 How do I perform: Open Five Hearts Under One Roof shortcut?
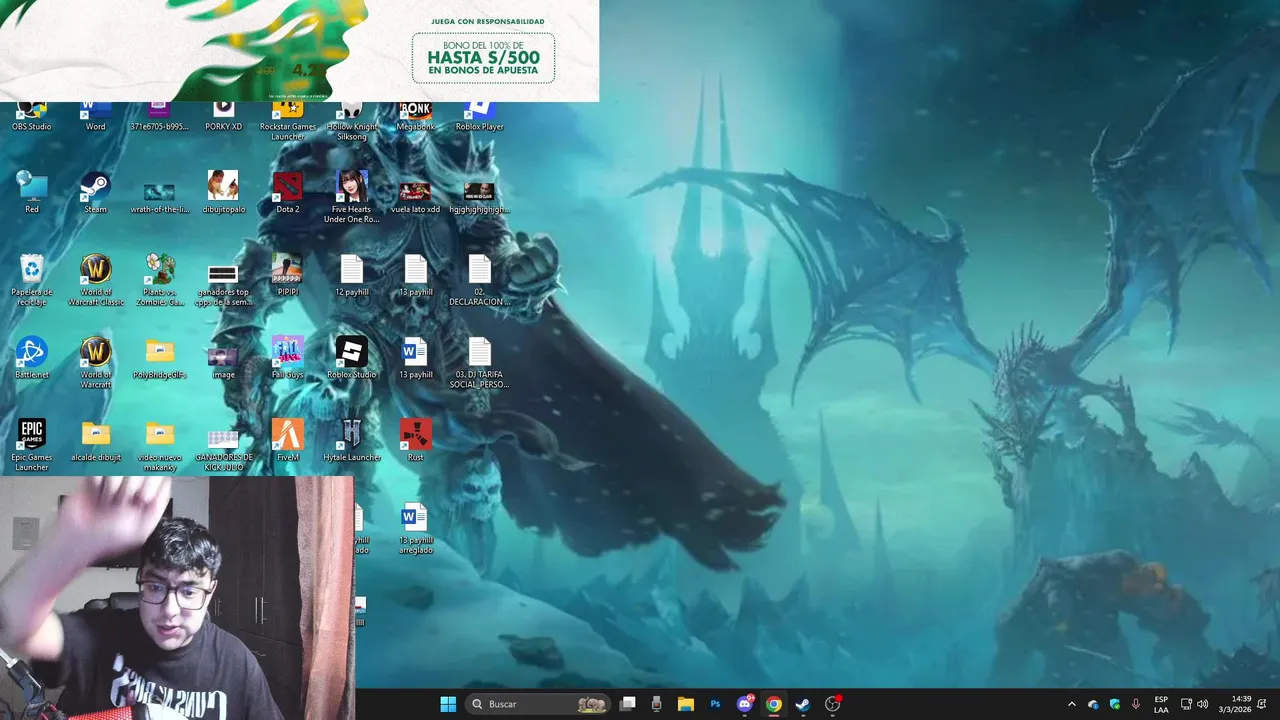[351, 197]
